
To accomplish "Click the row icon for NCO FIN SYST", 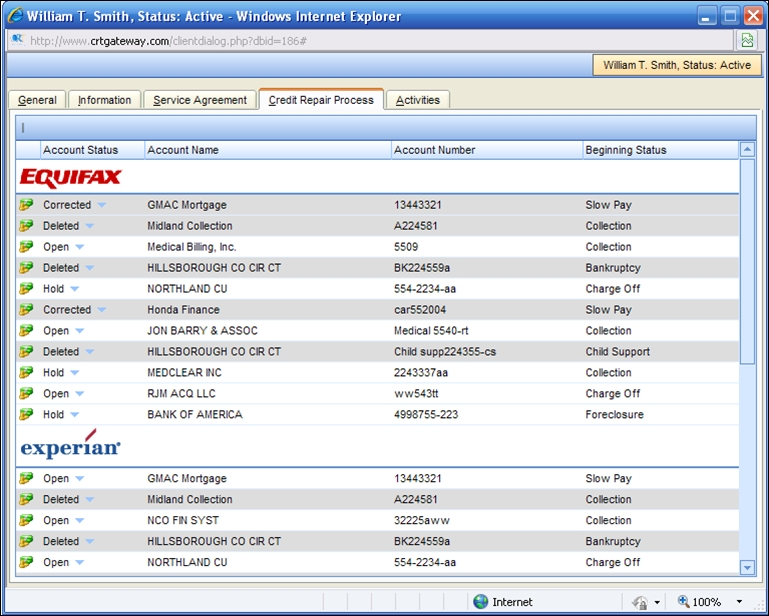I will tap(26, 521).
